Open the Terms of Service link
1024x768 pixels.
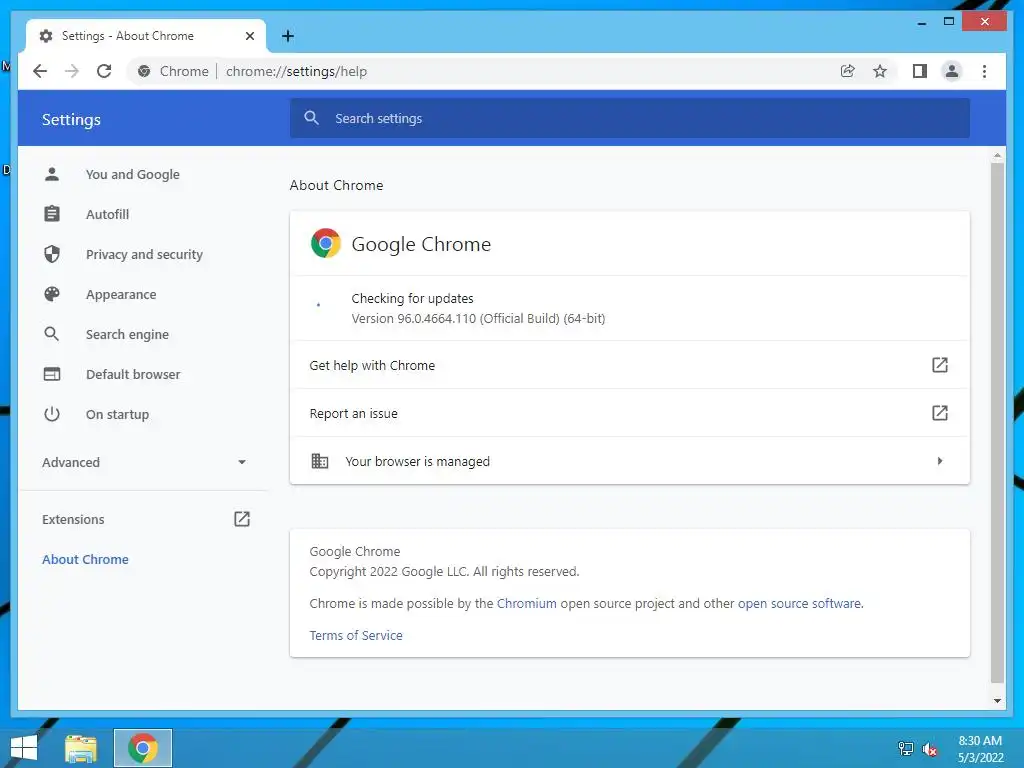tap(356, 635)
